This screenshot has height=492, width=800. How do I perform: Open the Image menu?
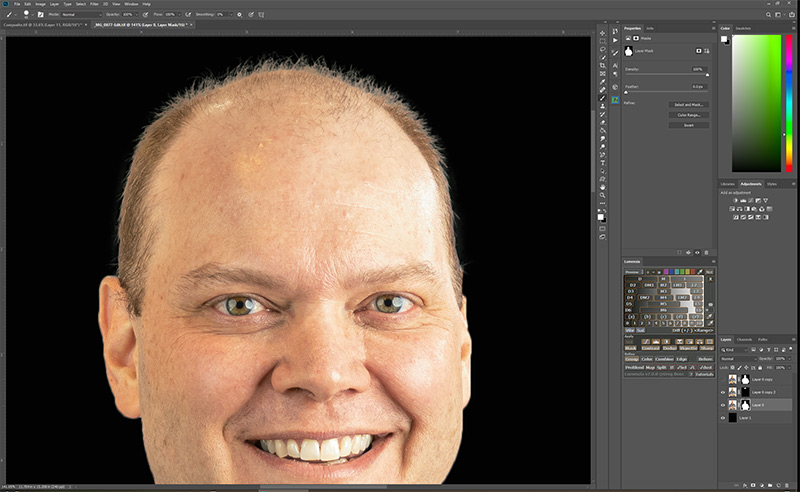pyautogui.click(x=40, y=4)
